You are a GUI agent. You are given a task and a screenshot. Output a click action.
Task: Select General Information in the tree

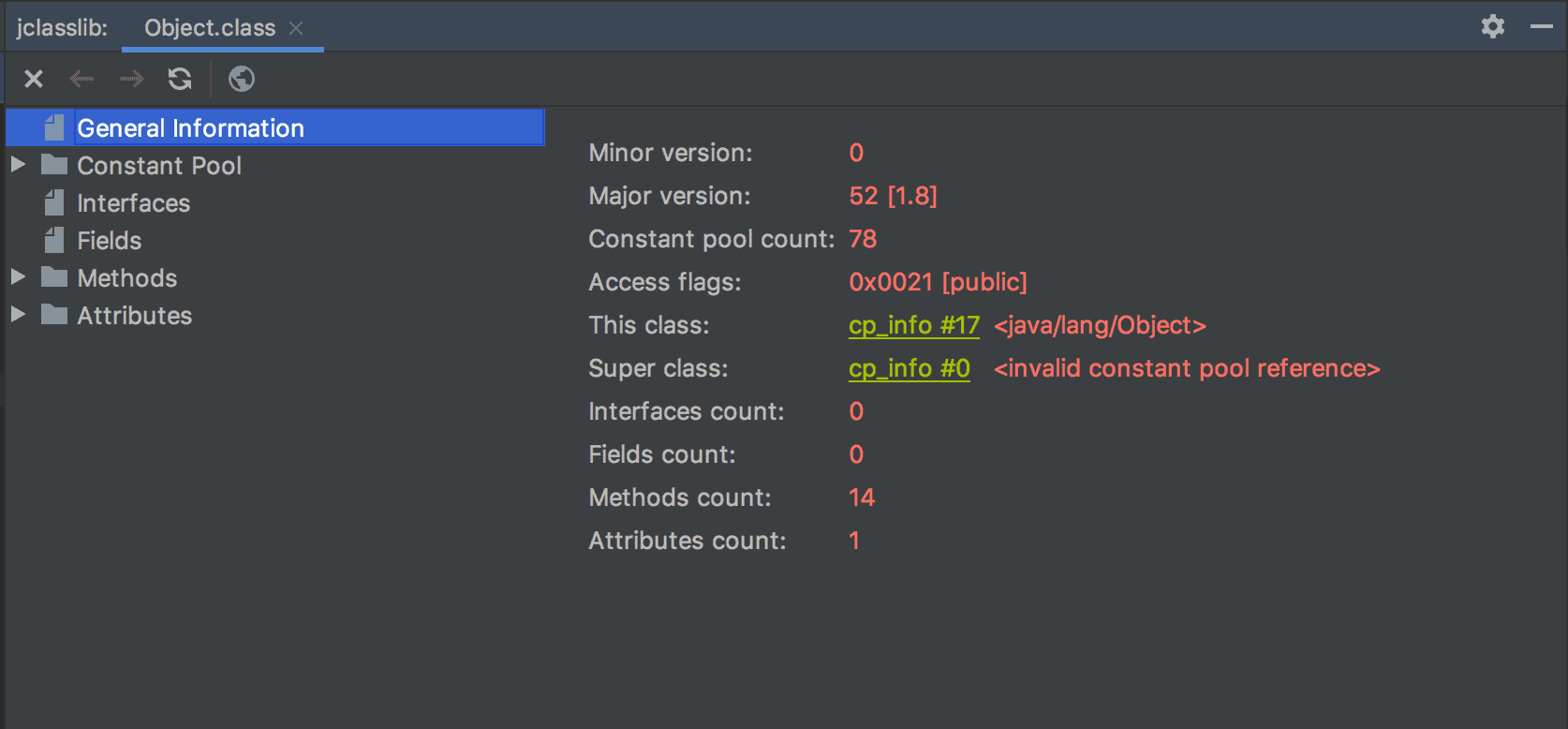[190, 128]
